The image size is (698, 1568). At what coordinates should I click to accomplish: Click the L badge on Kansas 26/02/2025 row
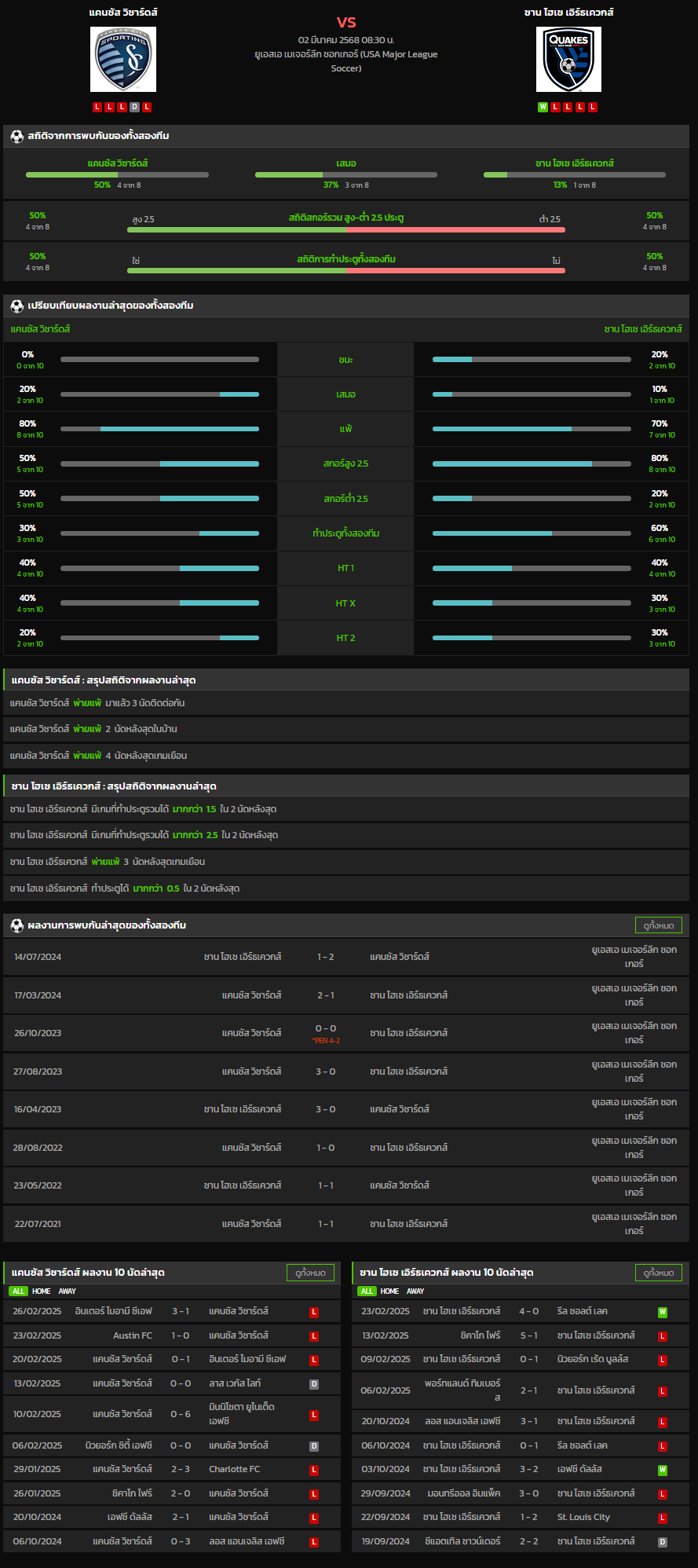point(314,1312)
